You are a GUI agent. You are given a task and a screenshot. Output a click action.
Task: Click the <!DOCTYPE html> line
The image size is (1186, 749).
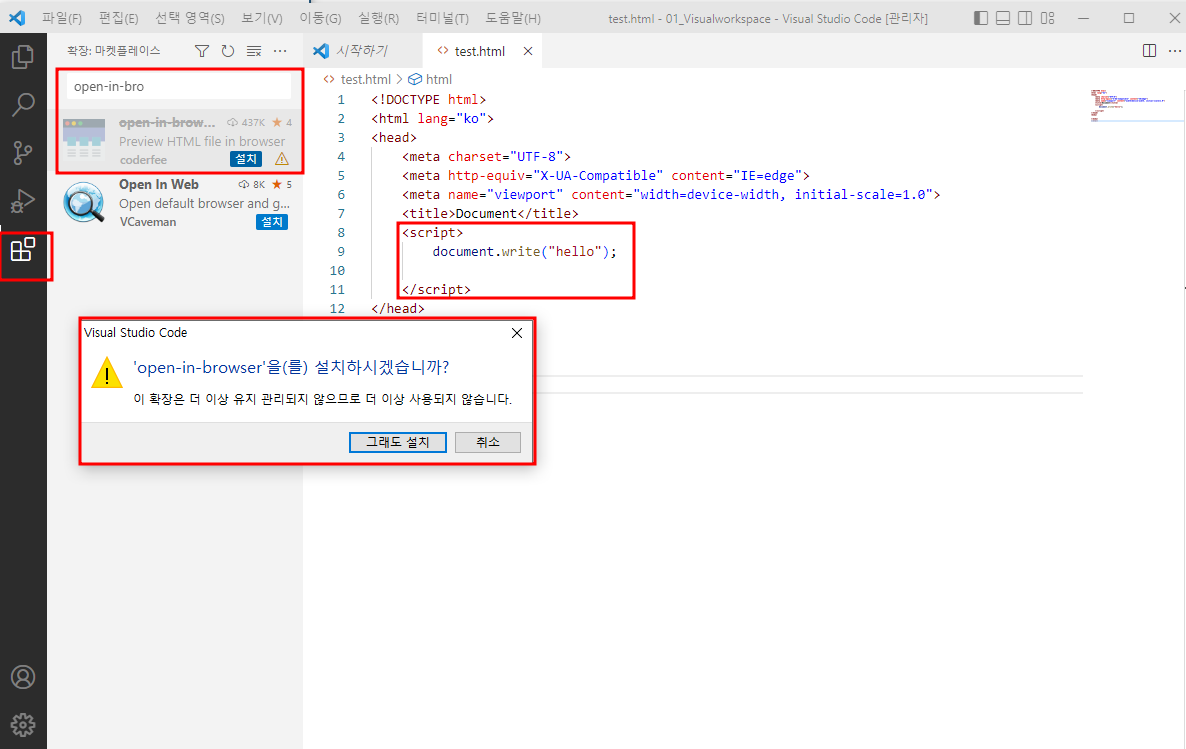pyautogui.click(x=428, y=99)
